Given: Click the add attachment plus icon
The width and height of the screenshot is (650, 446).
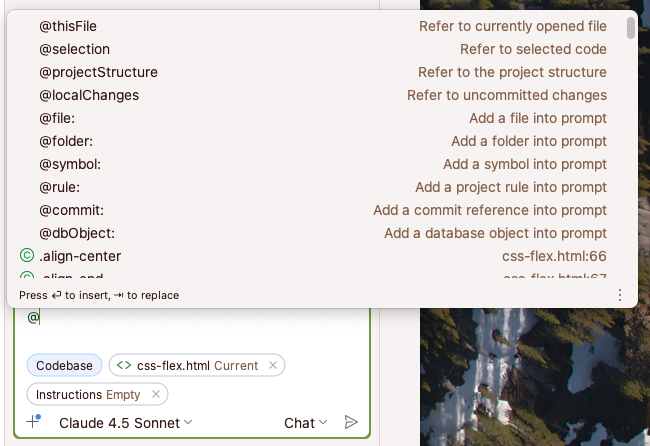Looking at the screenshot, I should (x=33, y=422).
